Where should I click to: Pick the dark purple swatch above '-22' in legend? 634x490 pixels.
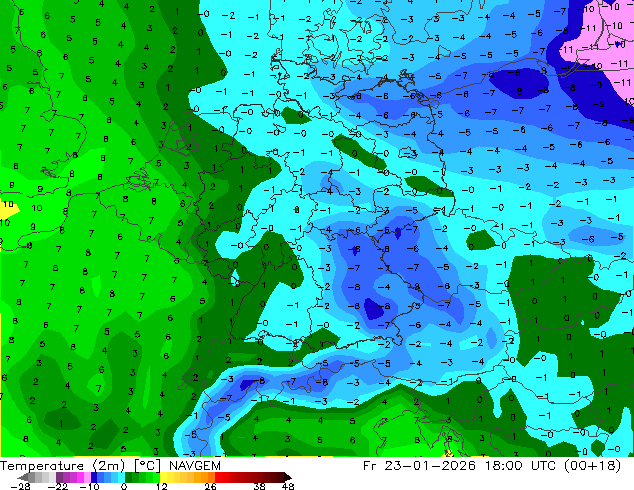pyautogui.click(x=59, y=477)
